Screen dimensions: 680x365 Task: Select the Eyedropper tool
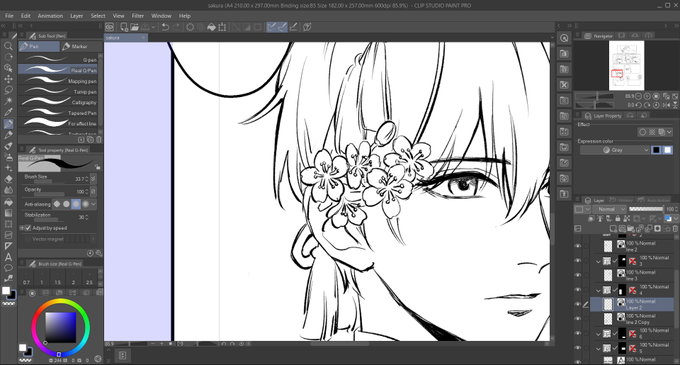[8, 112]
